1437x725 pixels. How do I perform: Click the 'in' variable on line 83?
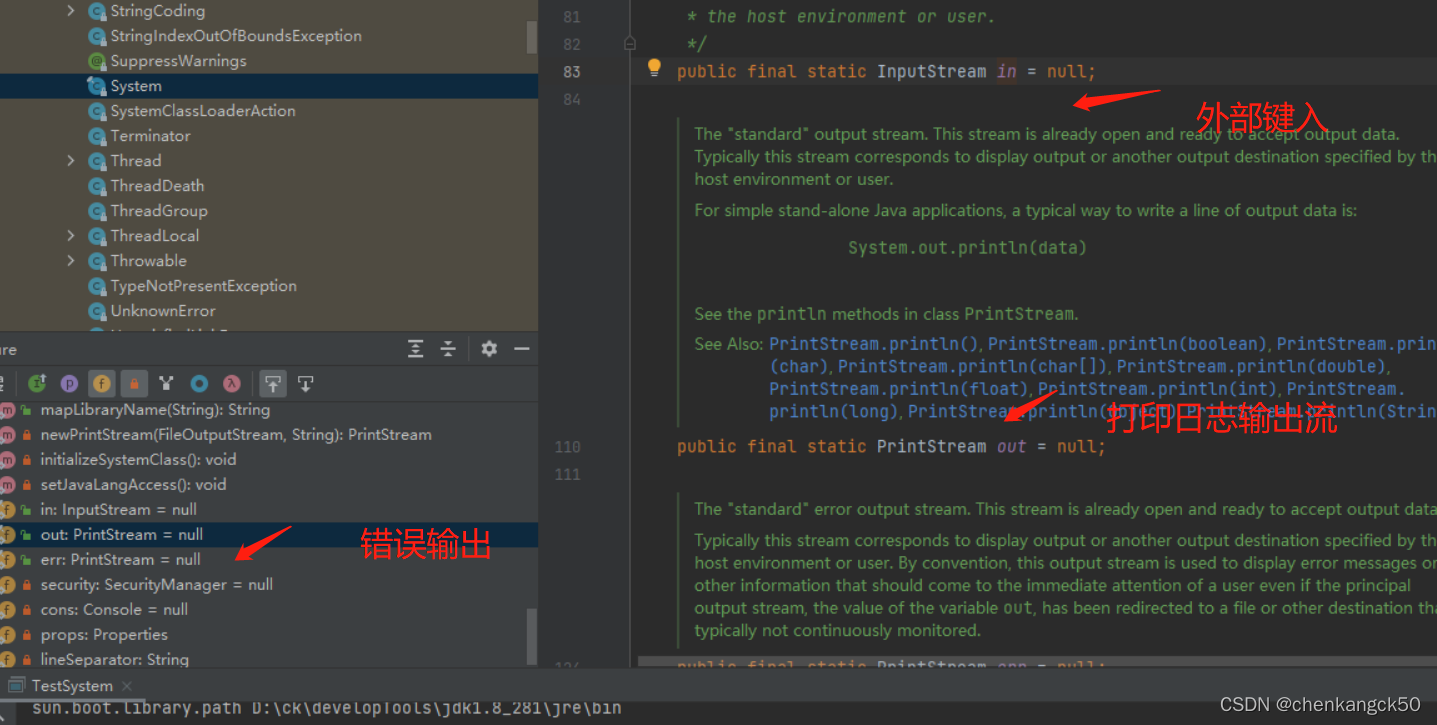[x=1007, y=72]
